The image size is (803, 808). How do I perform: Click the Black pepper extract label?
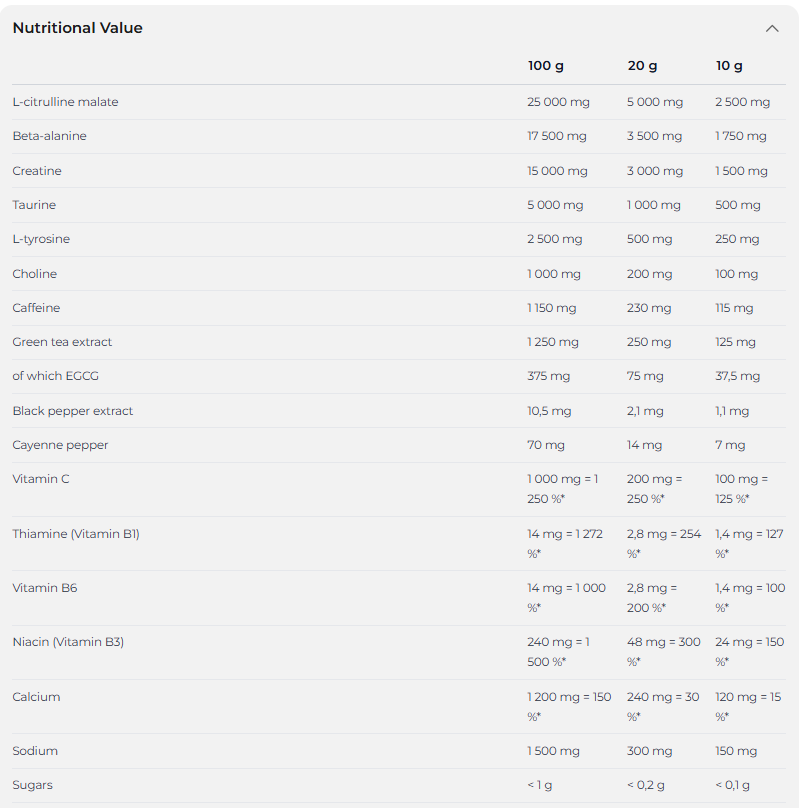pyautogui.click(x=73, y=411)
